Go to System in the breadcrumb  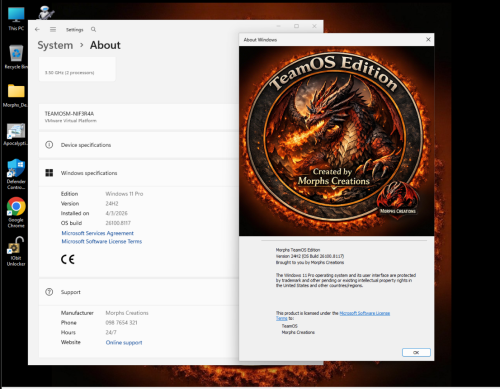click(x=55, y=45)
